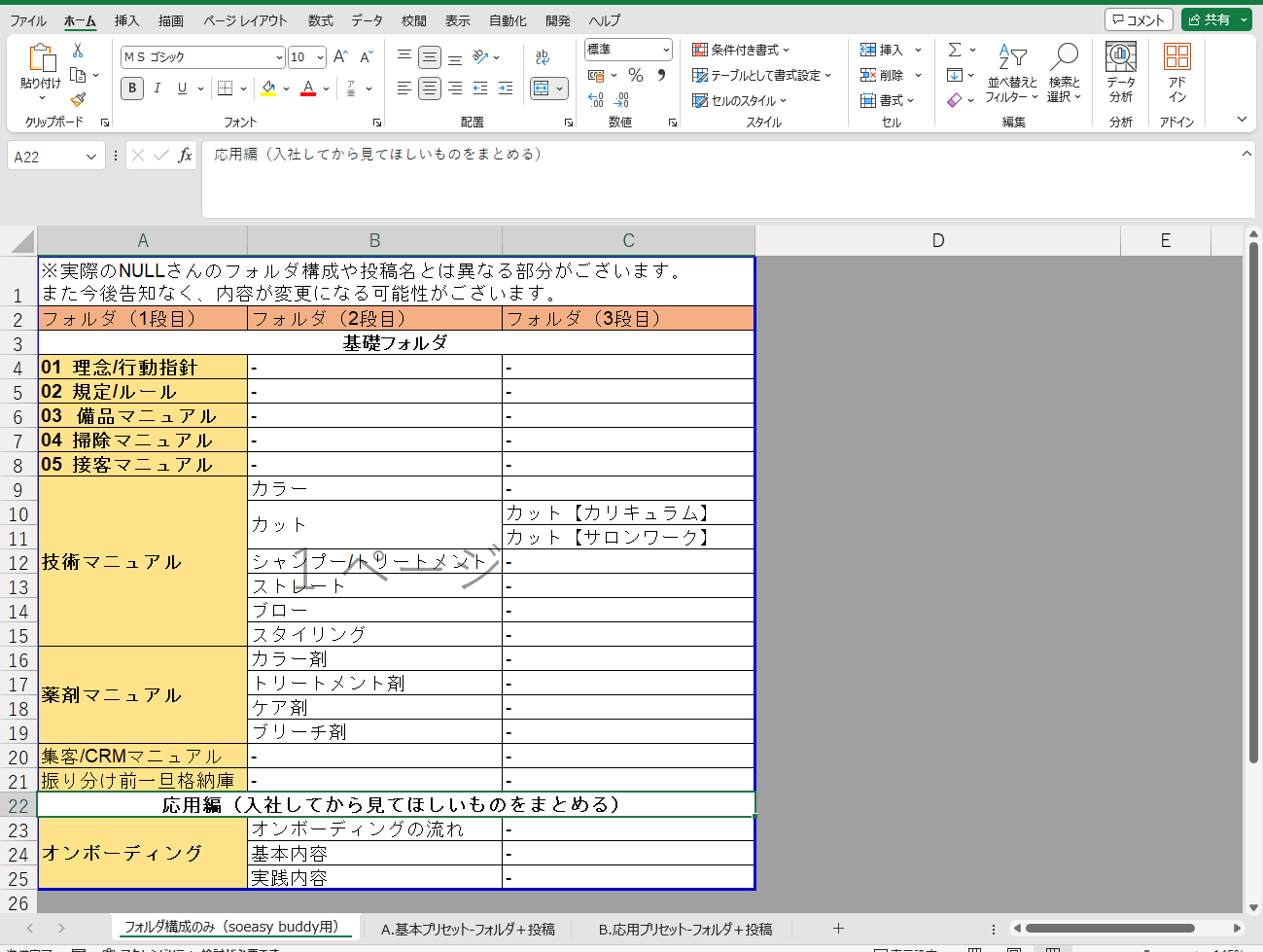
Task: Click the Data Analysis icon
Action: (1121, 73)
